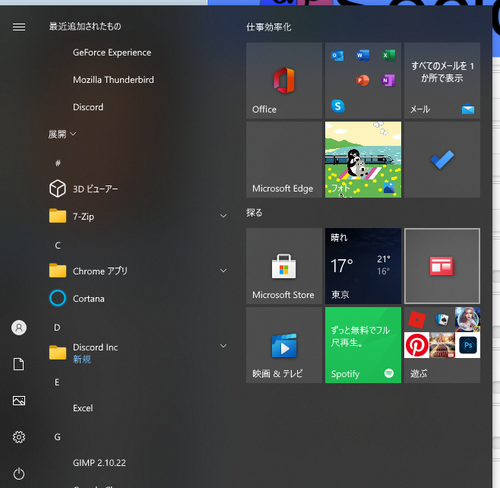The image size is (500, 488).
Task: Open Settings via gear icon
Action: tap(19, 437)
